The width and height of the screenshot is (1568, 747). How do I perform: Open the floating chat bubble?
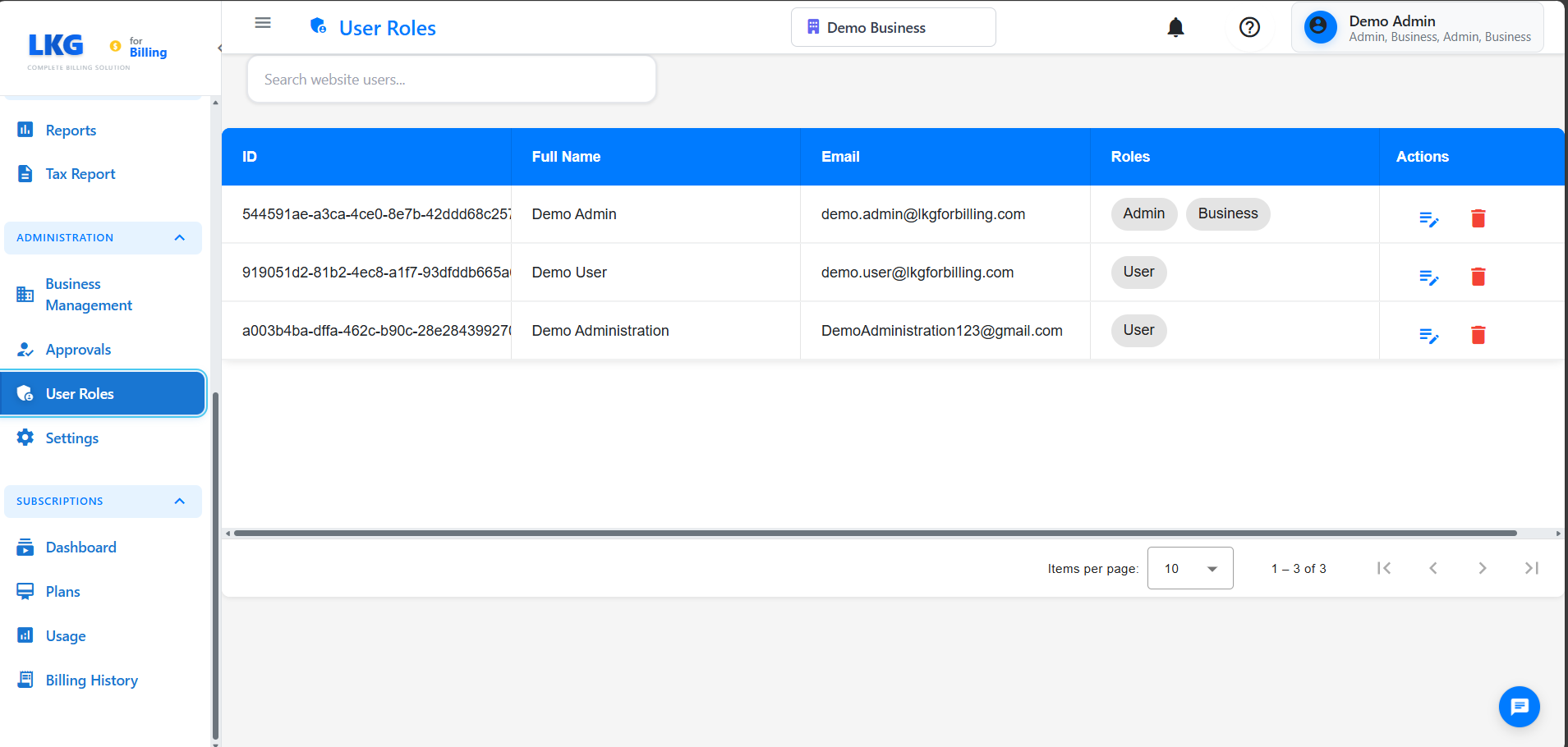pos(1519,707)
